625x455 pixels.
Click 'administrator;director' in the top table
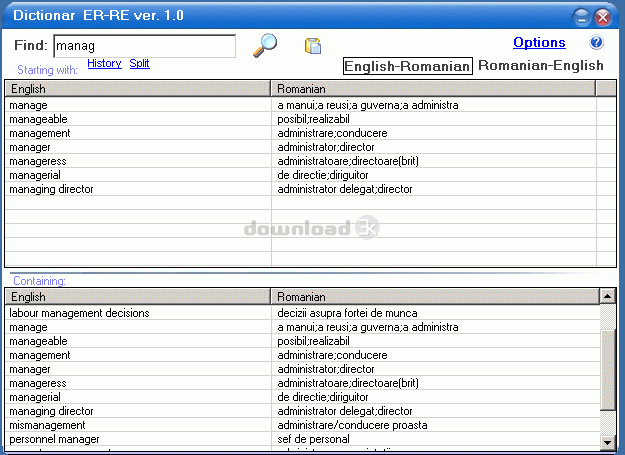click(326, 147)
